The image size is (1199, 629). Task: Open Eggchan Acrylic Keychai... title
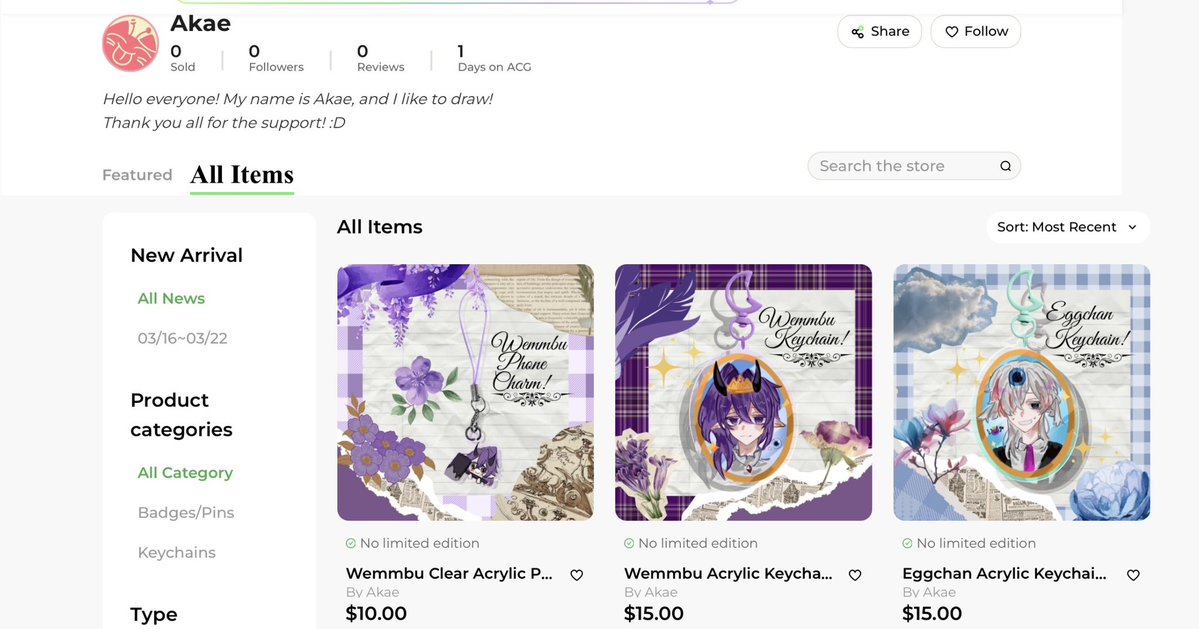pos(1004,574)
